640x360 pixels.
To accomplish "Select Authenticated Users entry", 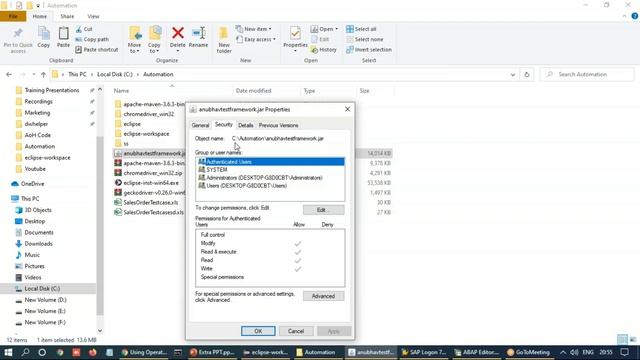I will [271, 162].
